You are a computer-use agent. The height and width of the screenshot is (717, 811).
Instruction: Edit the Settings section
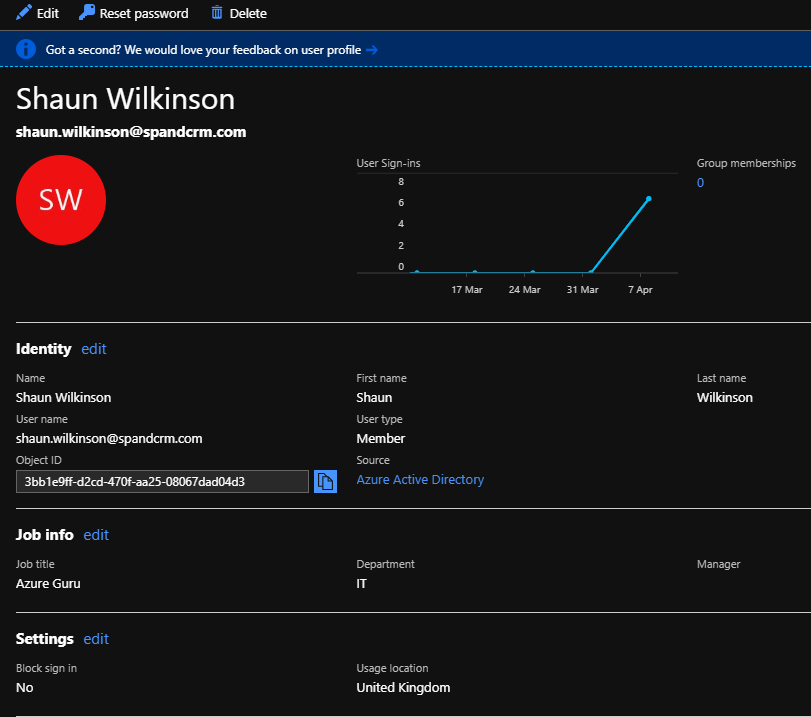pos(96,639)
